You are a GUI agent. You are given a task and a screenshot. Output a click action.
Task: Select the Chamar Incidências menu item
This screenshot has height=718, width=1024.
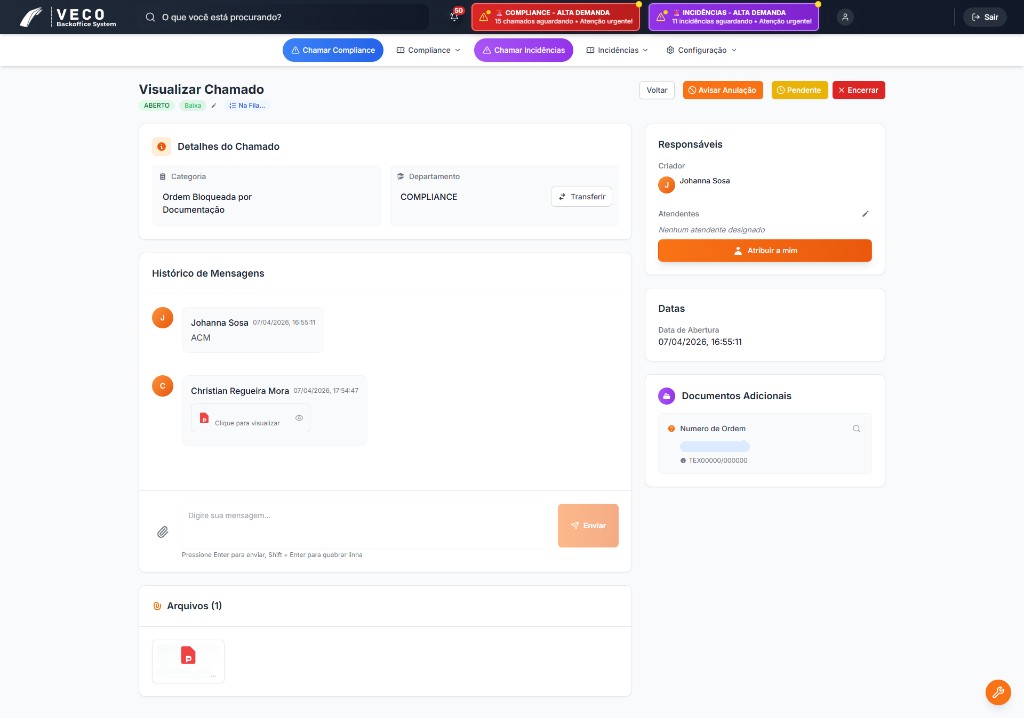(523, 49)
